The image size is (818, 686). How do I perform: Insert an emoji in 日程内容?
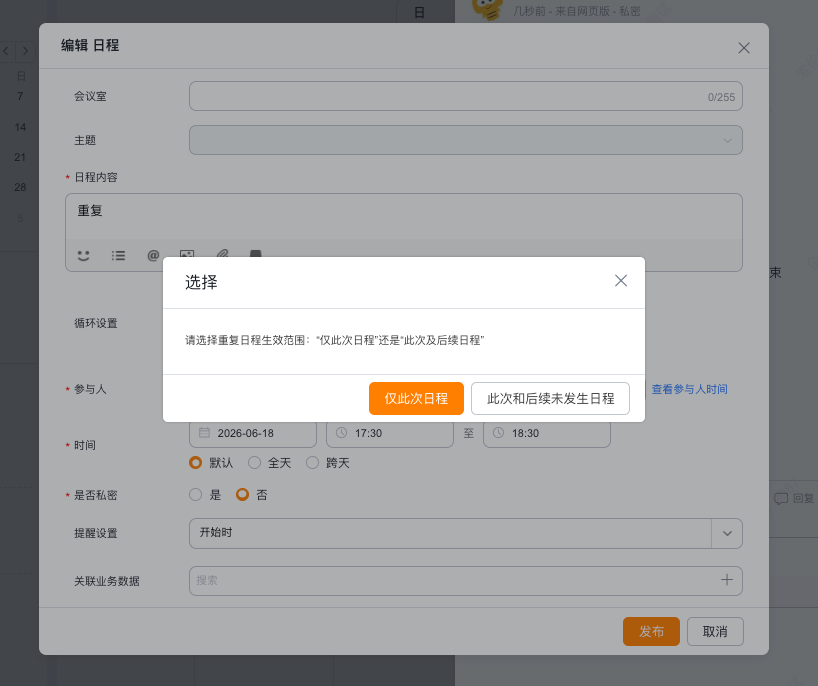[83, 255]
